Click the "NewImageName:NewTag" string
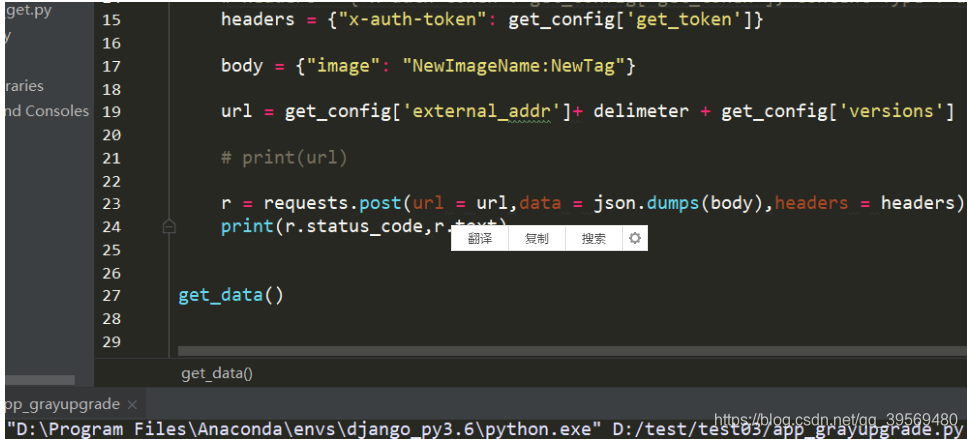Screen dimensions: 968x439 click(515, 65)
